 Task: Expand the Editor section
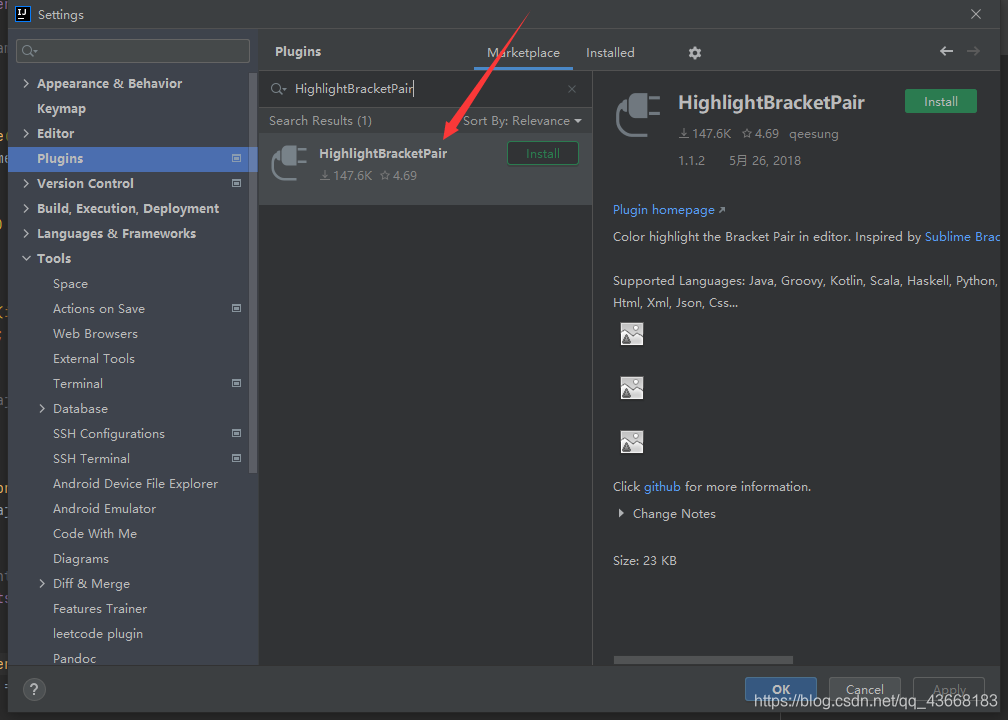coord(26,133)
